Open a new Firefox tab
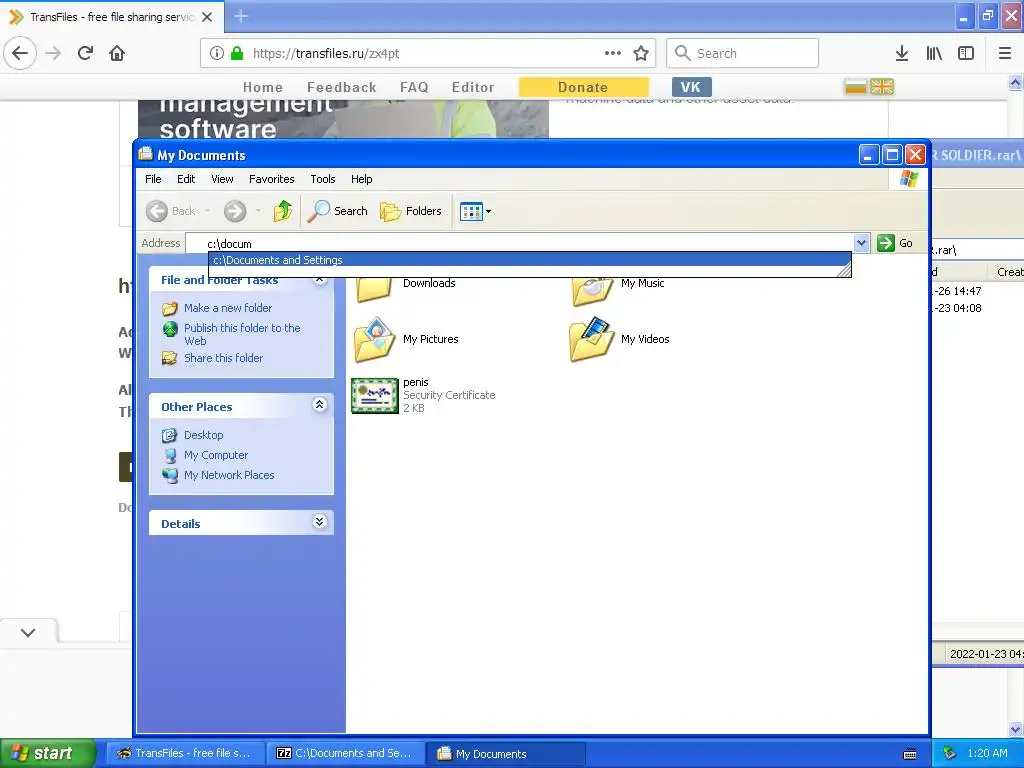1024x768 pixels. click(x=241, y=16)
